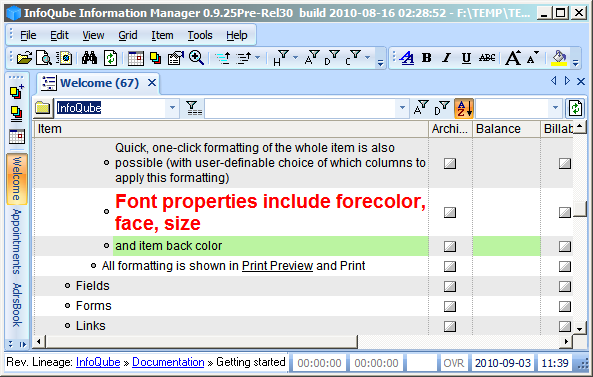Expand the C filter dropdown arrow

pyautogui.click(x=367, y=58)
